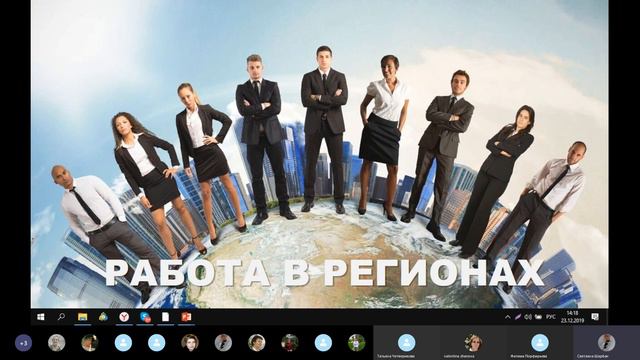Select the white-bearded man participant avatar
Screen dimensions: 640x360
click(56, 343)
